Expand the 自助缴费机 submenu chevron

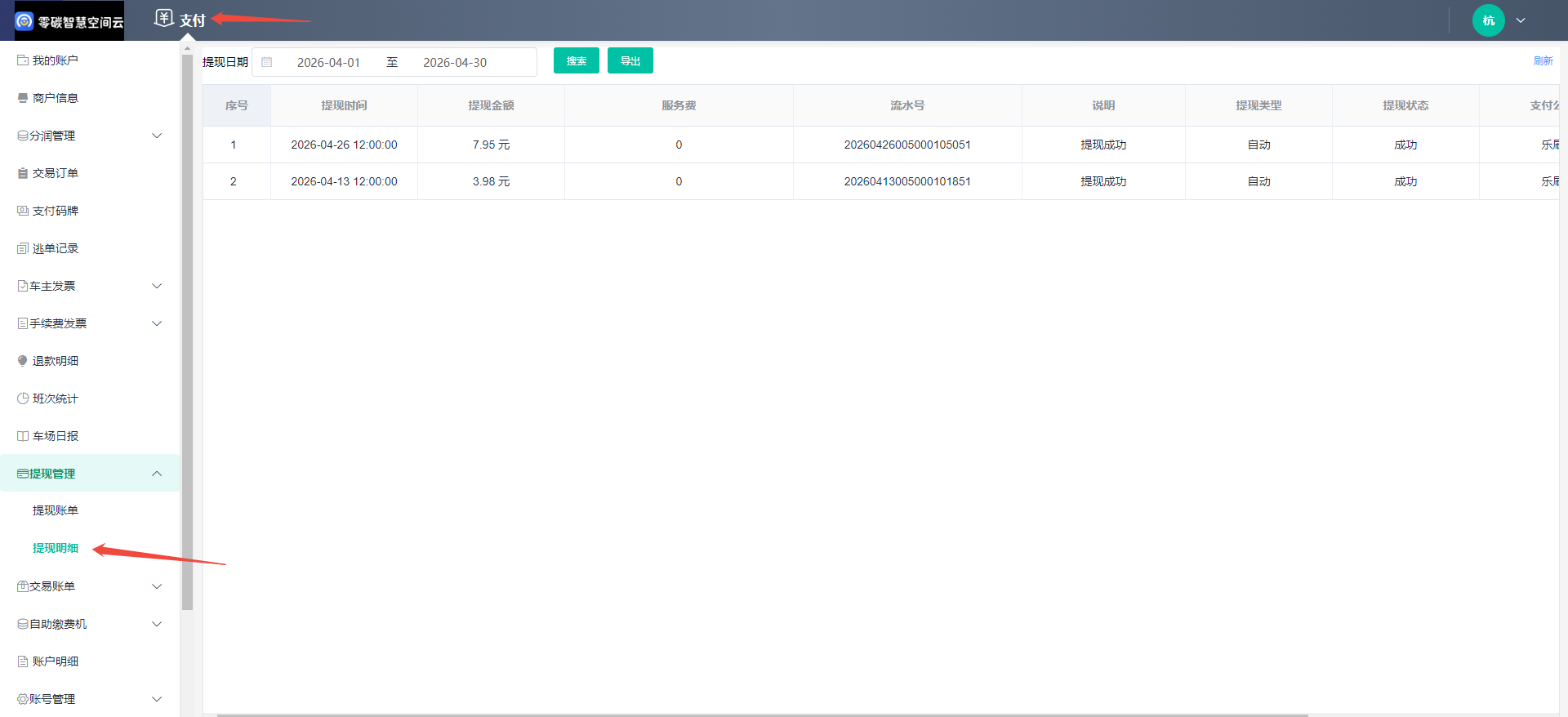(157, 624)
